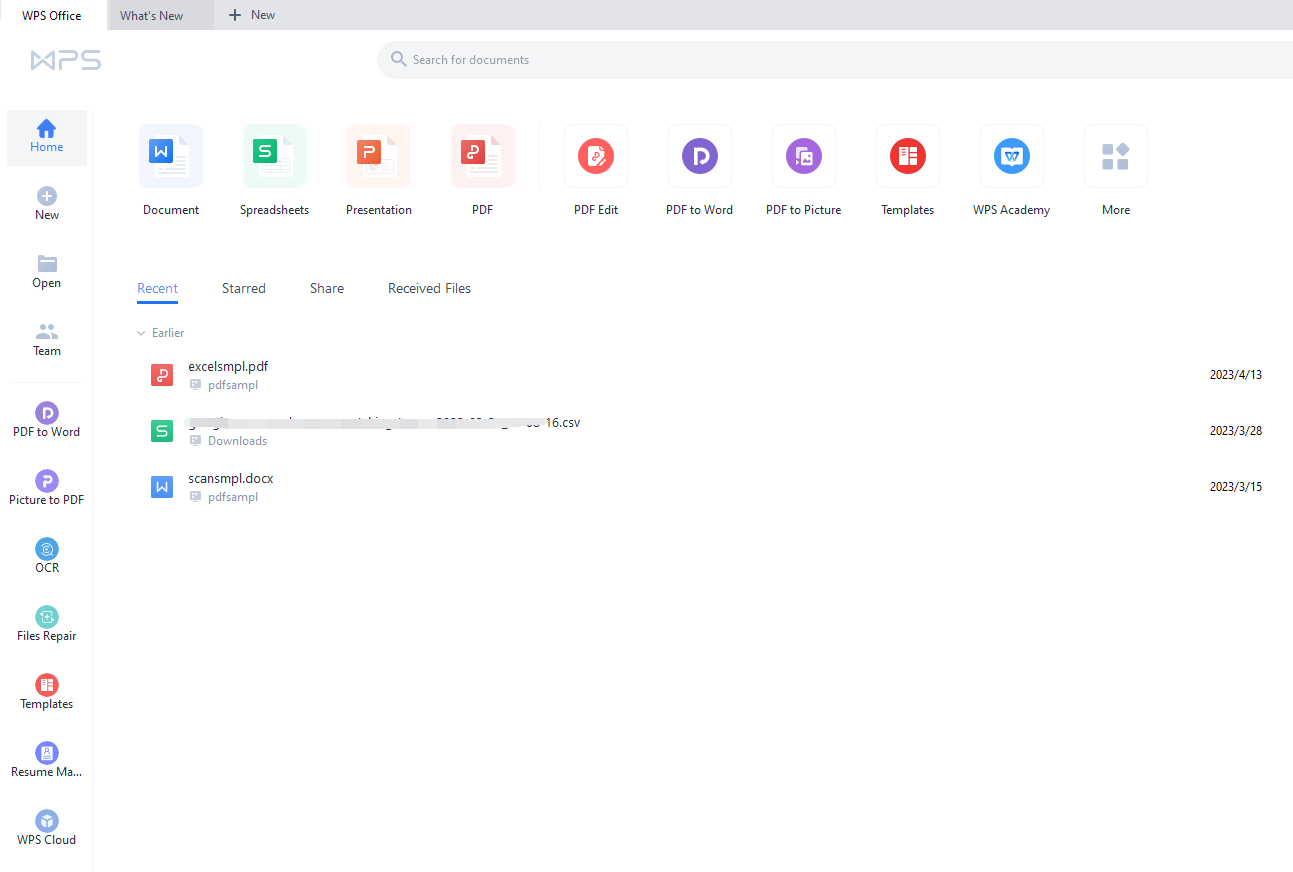This screenshot has width=1293, height=872.
Task: Select the Recent tab
Action: [157, 289]
